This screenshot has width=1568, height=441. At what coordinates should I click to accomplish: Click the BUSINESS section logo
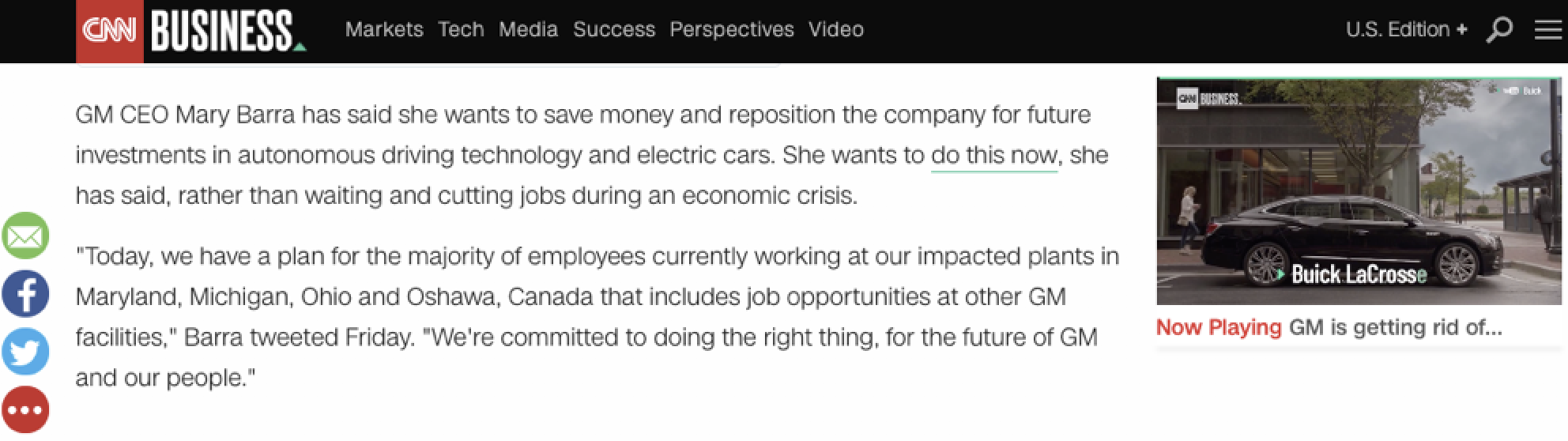pos(224,31)
